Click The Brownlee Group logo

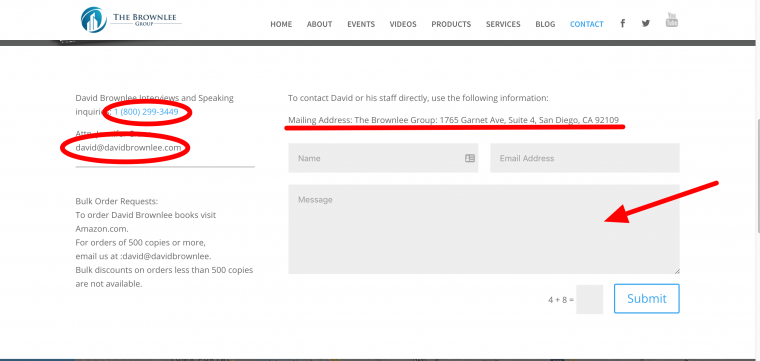pos(131,20)
